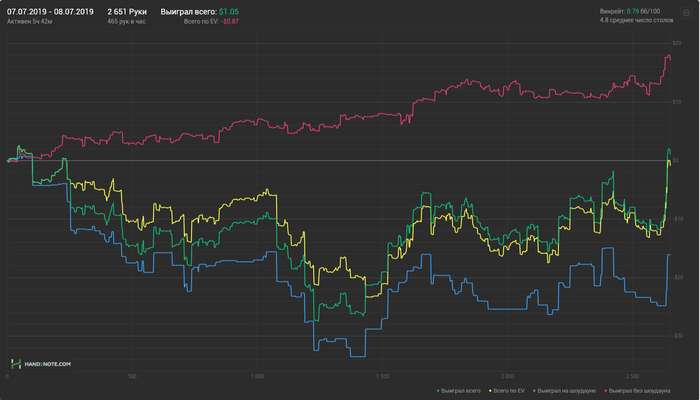Viewport: 700px width, 400px height.
Task: Click the -$10 y-axis label
Action: coord(677,219)
